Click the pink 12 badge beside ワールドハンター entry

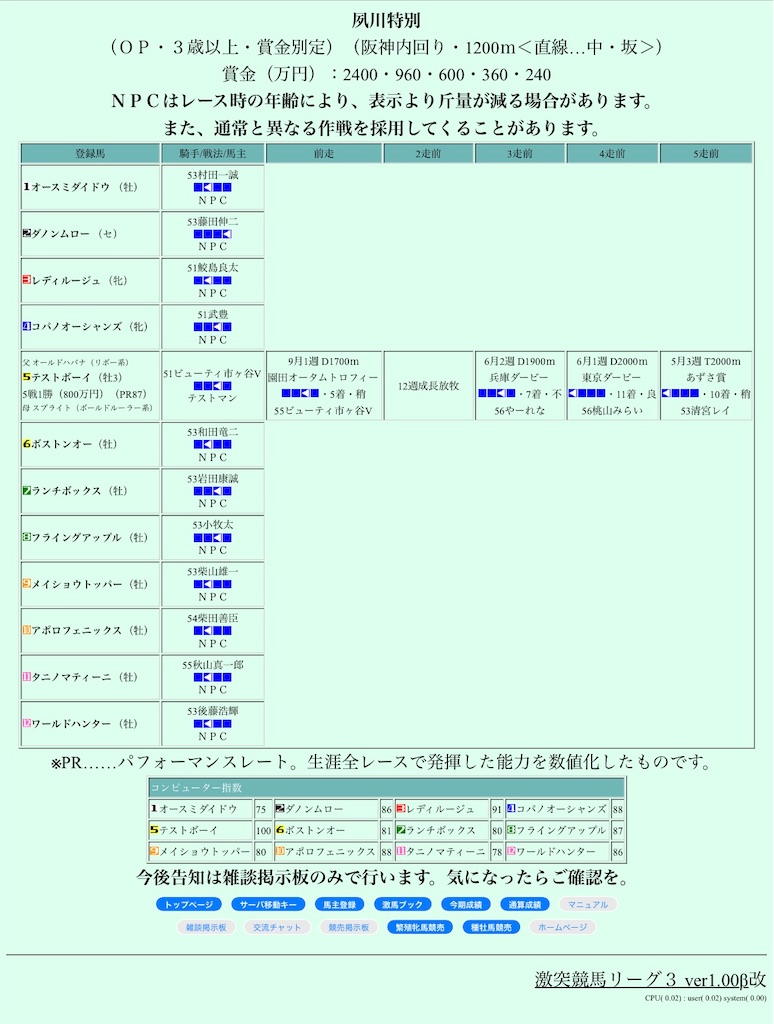coord(27,723)
